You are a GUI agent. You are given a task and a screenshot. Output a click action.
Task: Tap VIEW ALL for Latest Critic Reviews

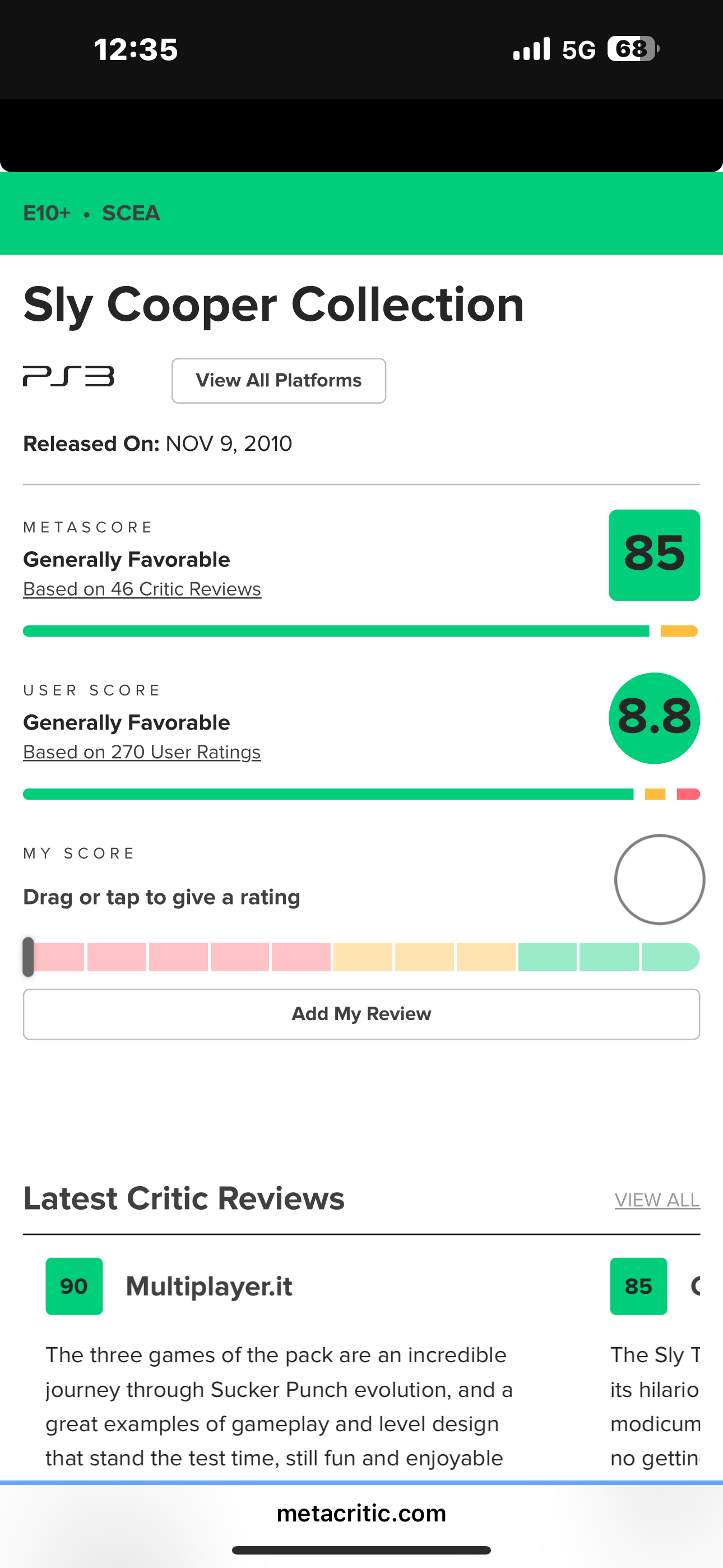tap(657, 1200)
